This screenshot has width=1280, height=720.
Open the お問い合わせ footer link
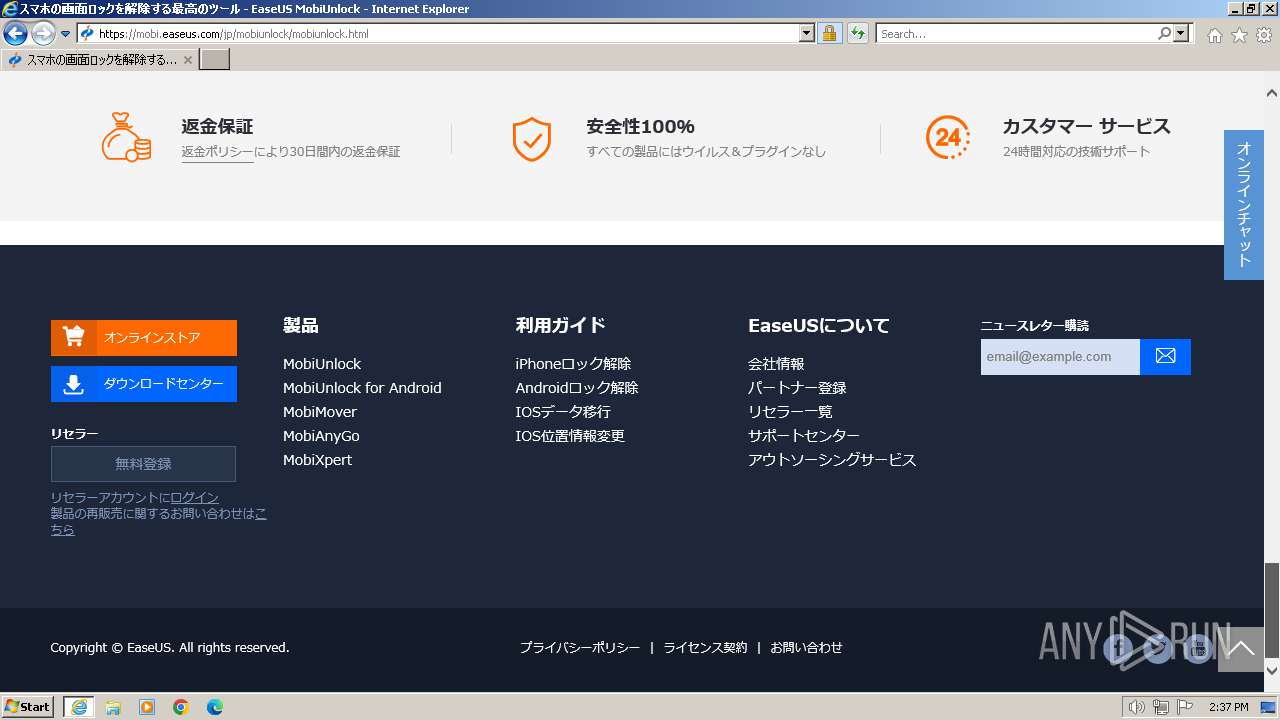coord(806,648)
